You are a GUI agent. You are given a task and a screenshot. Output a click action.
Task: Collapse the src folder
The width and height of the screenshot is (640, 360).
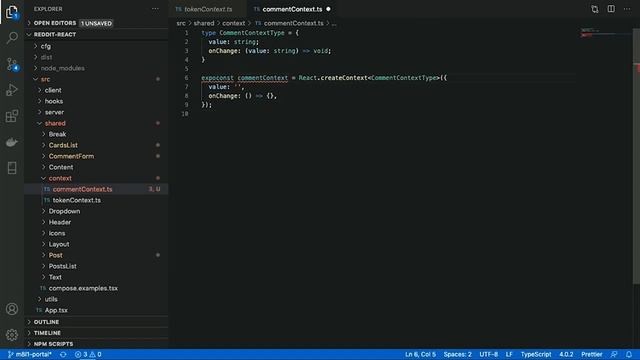click(x=45, y=79)
